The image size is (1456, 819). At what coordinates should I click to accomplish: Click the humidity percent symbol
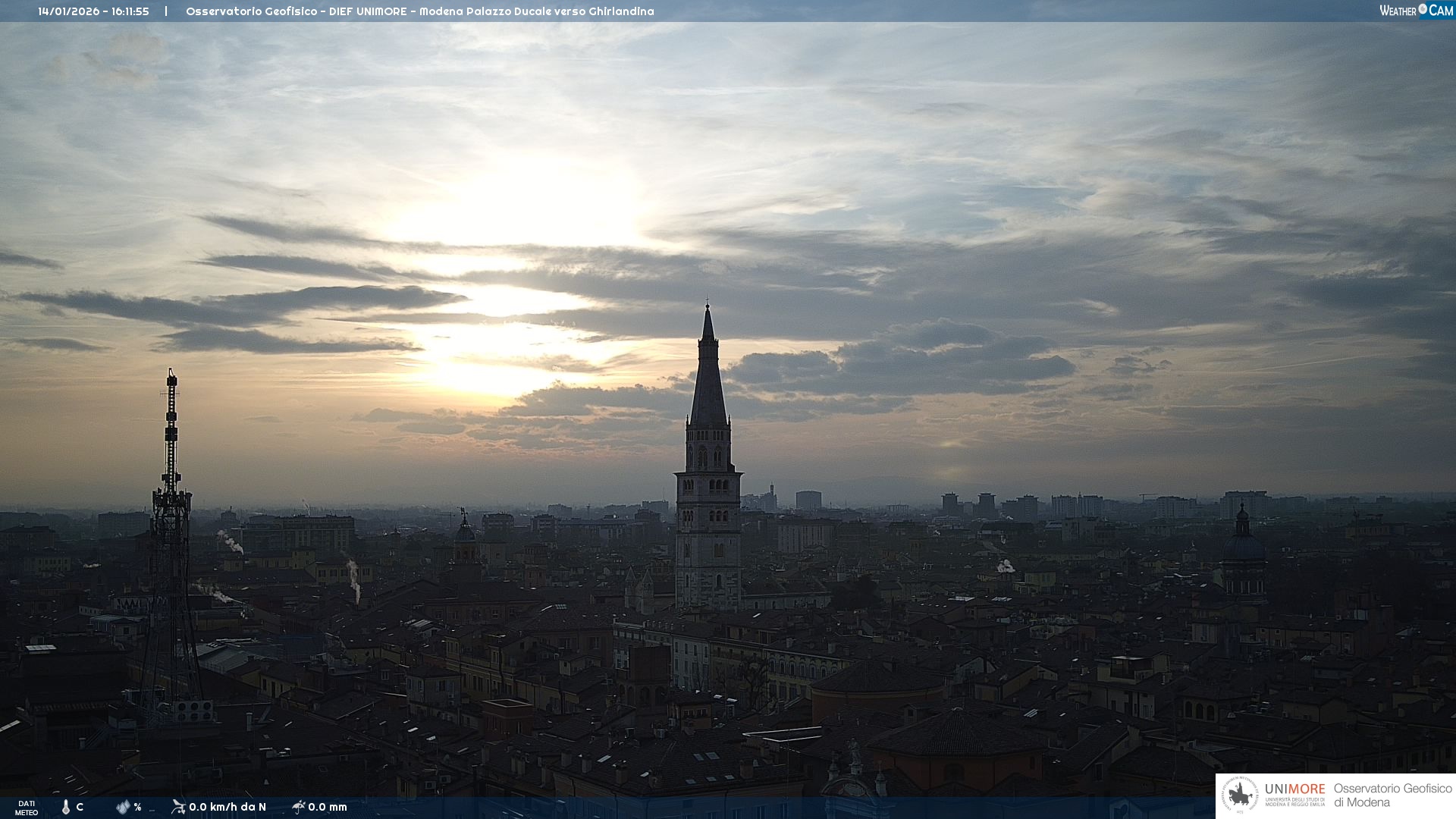(137, 807)
